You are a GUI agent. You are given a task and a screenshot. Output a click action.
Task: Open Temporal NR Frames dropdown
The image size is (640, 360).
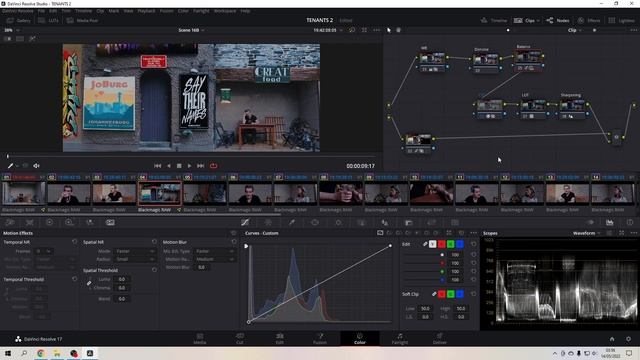click(x=43, y=251)
